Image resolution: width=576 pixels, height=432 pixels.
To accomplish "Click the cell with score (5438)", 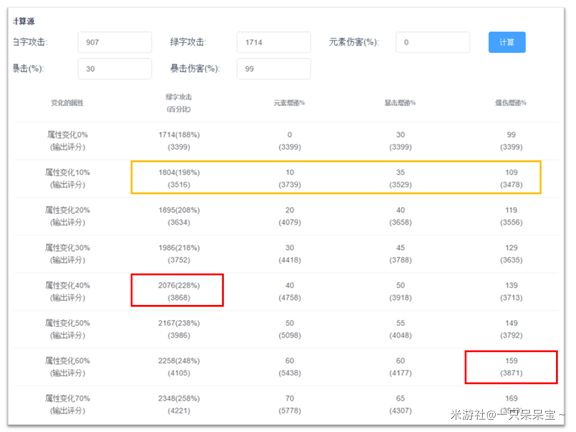I will tap(290, 367).
